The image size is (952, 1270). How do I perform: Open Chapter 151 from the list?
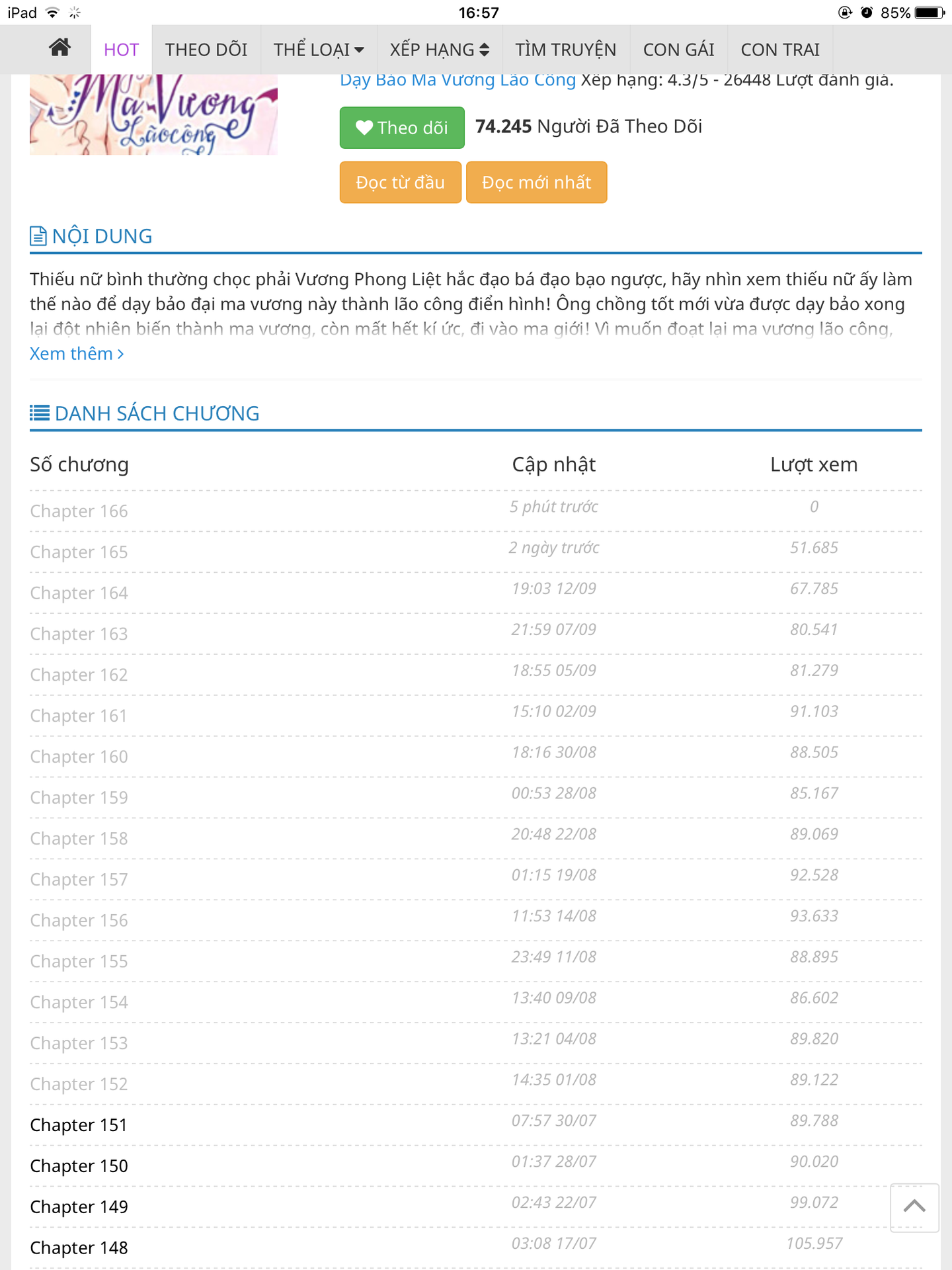[79, 1125]
